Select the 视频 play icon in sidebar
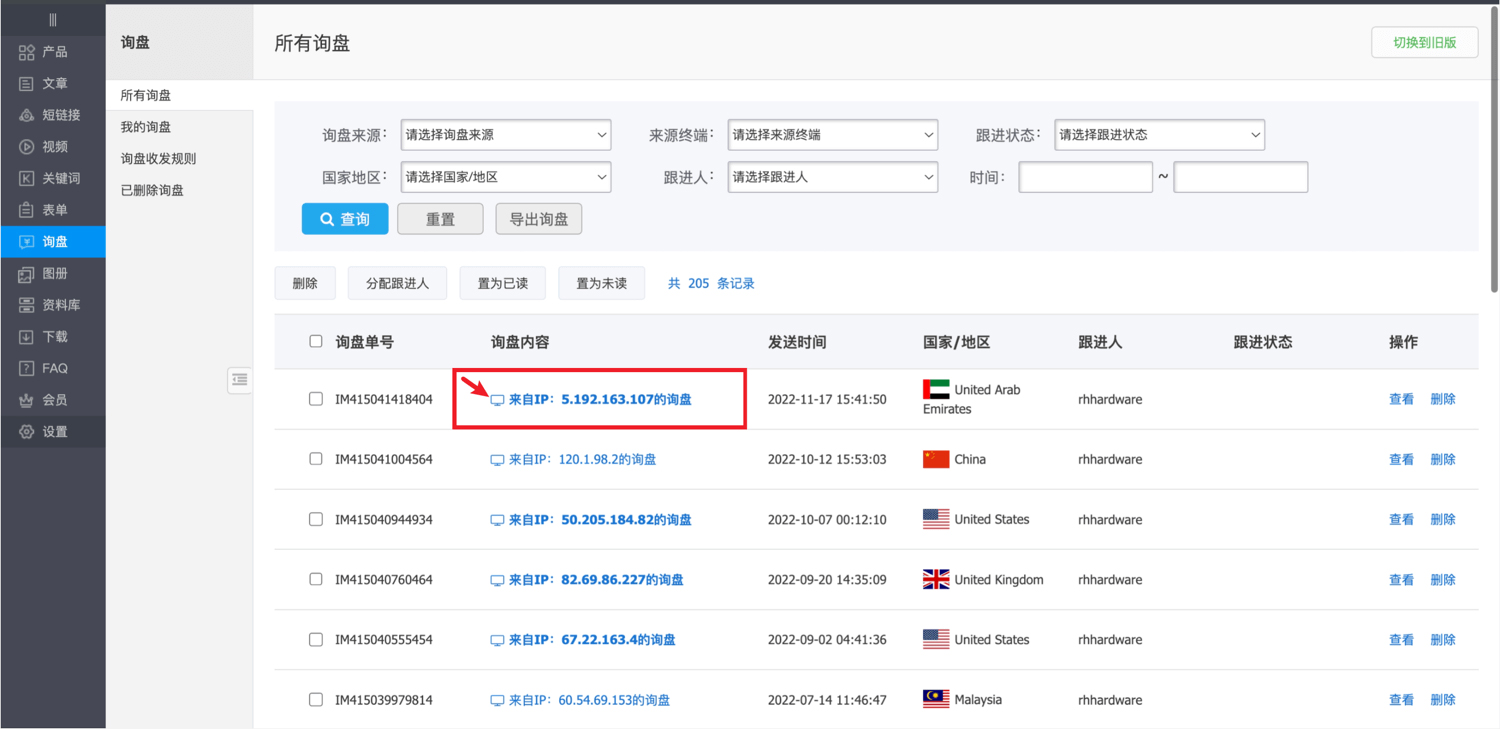Image resolution: width=1500 pixels, height=729 pixels. (27, 147)
